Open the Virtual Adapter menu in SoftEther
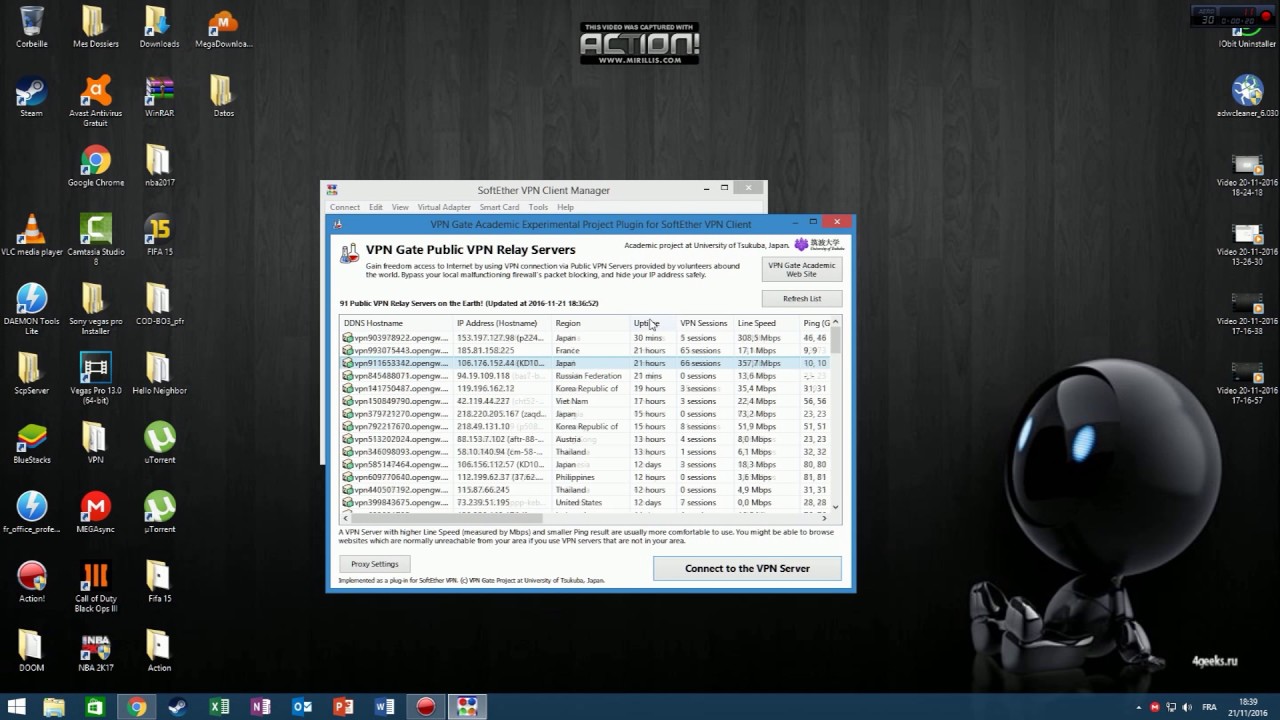 (444, 207)
